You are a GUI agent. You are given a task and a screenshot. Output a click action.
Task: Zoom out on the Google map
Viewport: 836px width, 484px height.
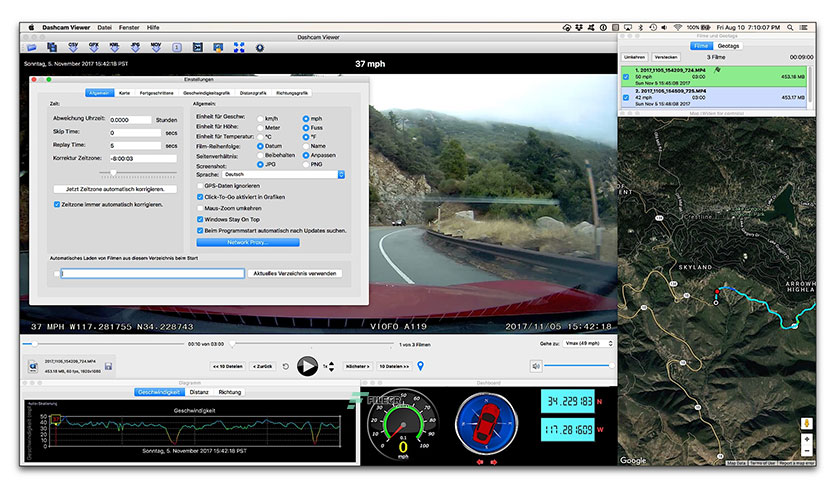tap(807, 451)
